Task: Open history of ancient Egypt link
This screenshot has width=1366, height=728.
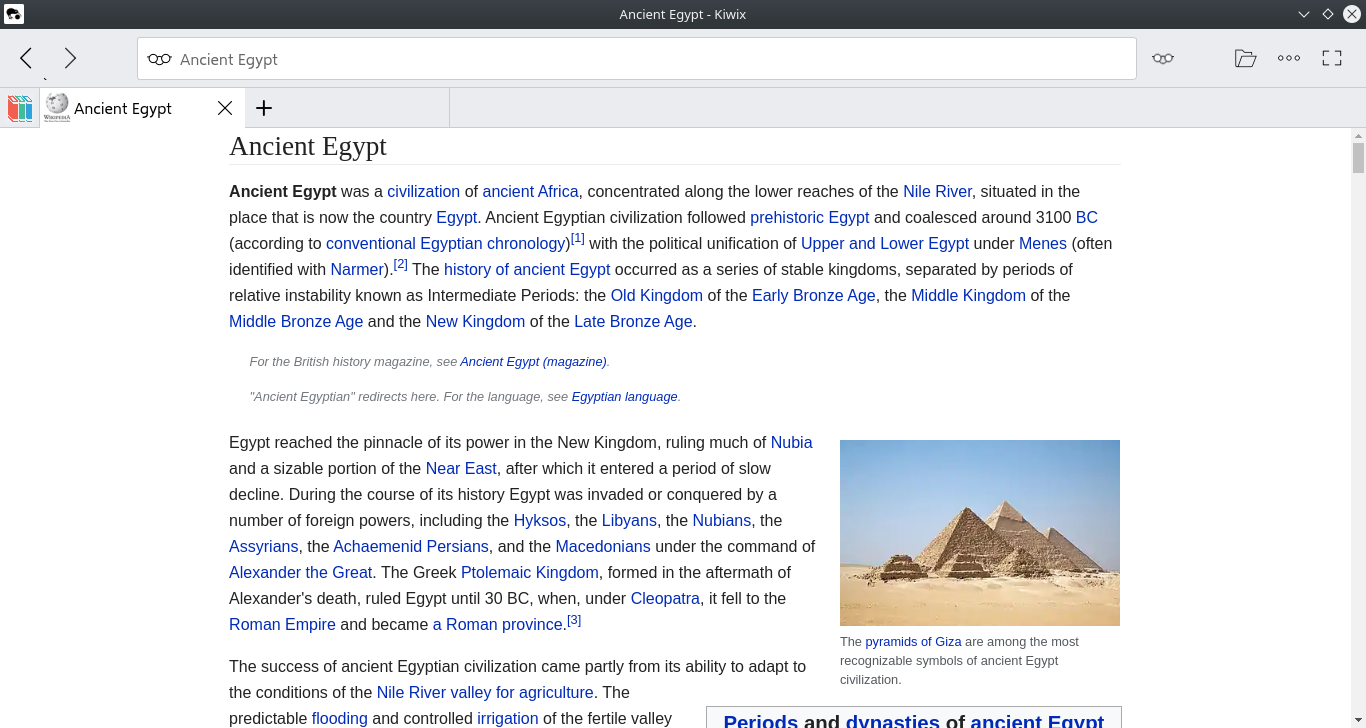Action: [527, 269]
